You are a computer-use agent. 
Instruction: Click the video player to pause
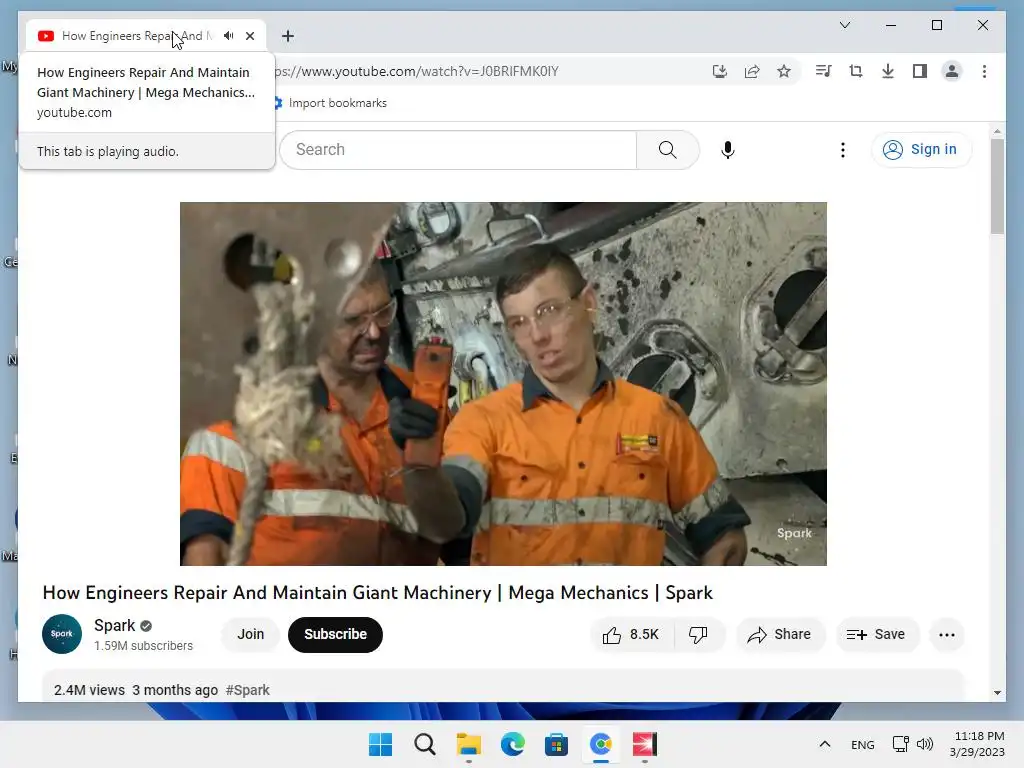pos(503,383)
